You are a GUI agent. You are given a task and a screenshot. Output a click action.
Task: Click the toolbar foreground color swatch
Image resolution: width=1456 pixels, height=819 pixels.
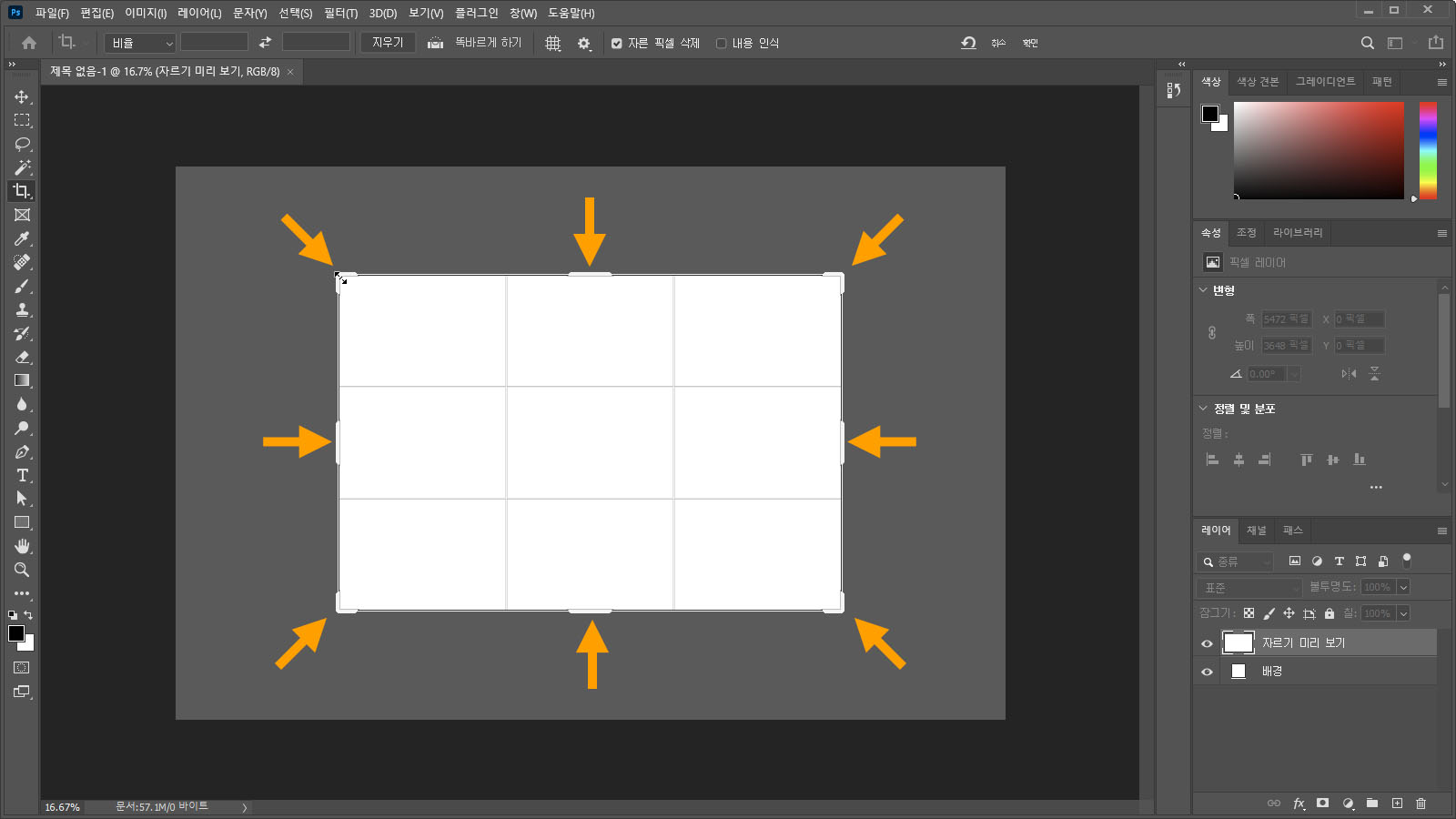[x=16, y=634]
